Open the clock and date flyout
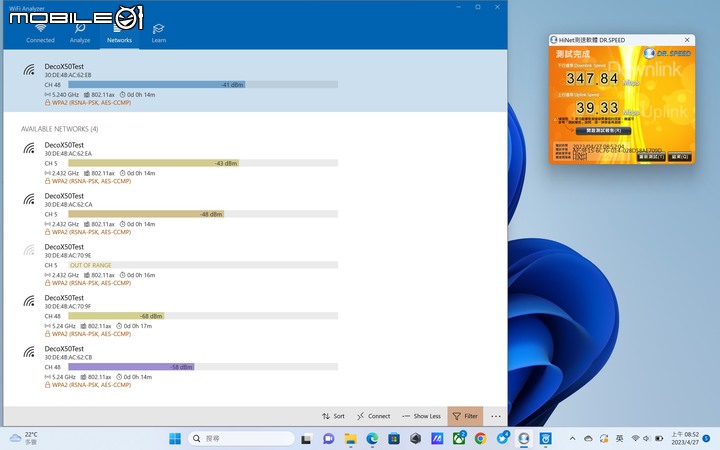This screenshot has height=450, width=720. (685, 439)
